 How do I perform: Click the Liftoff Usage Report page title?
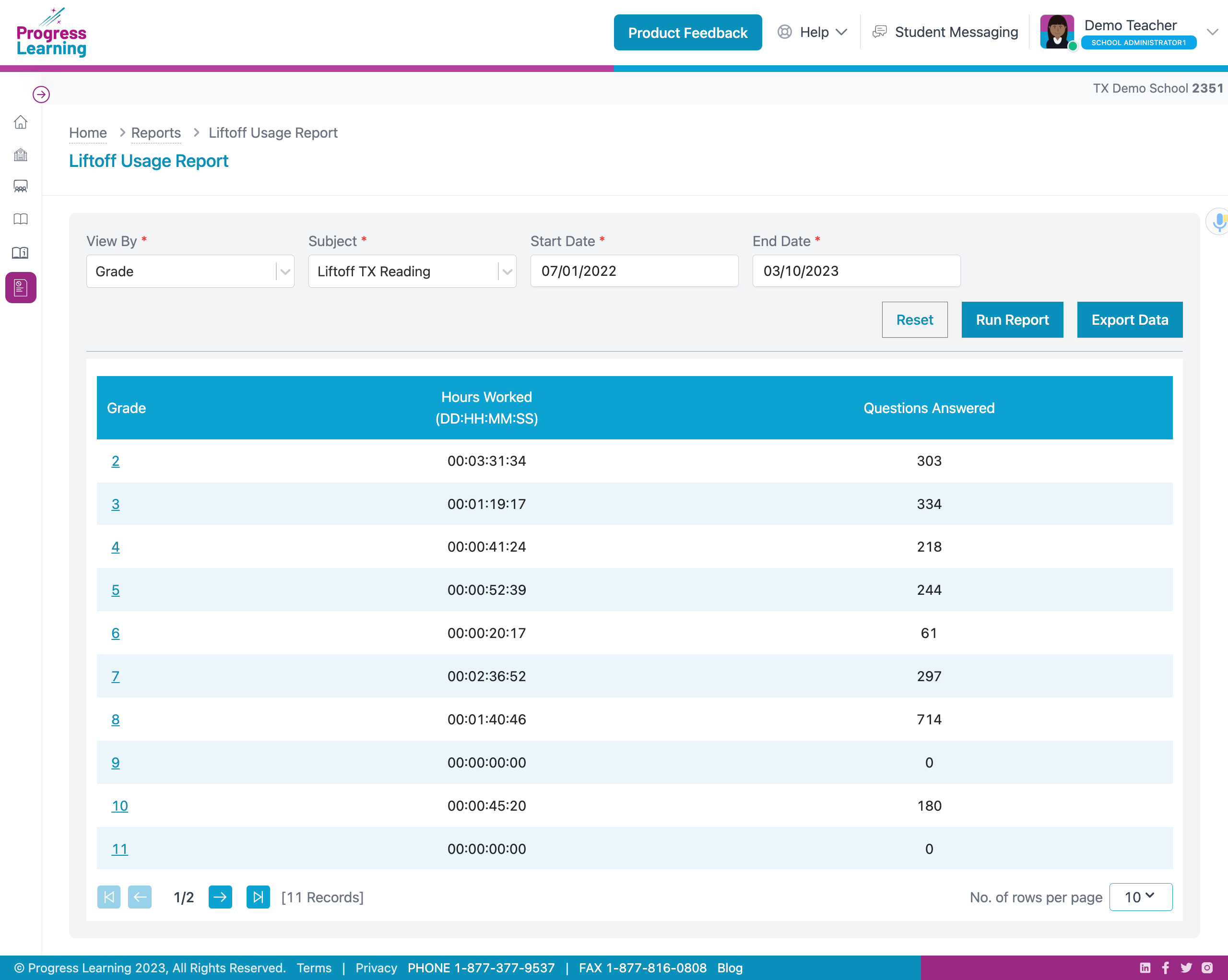[149, 161]
